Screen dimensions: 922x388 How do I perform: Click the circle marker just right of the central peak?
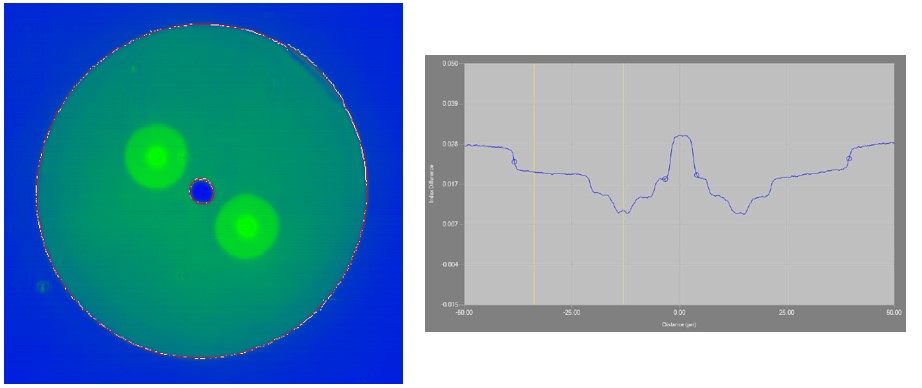pyautogui.click(x=696, y=175)
